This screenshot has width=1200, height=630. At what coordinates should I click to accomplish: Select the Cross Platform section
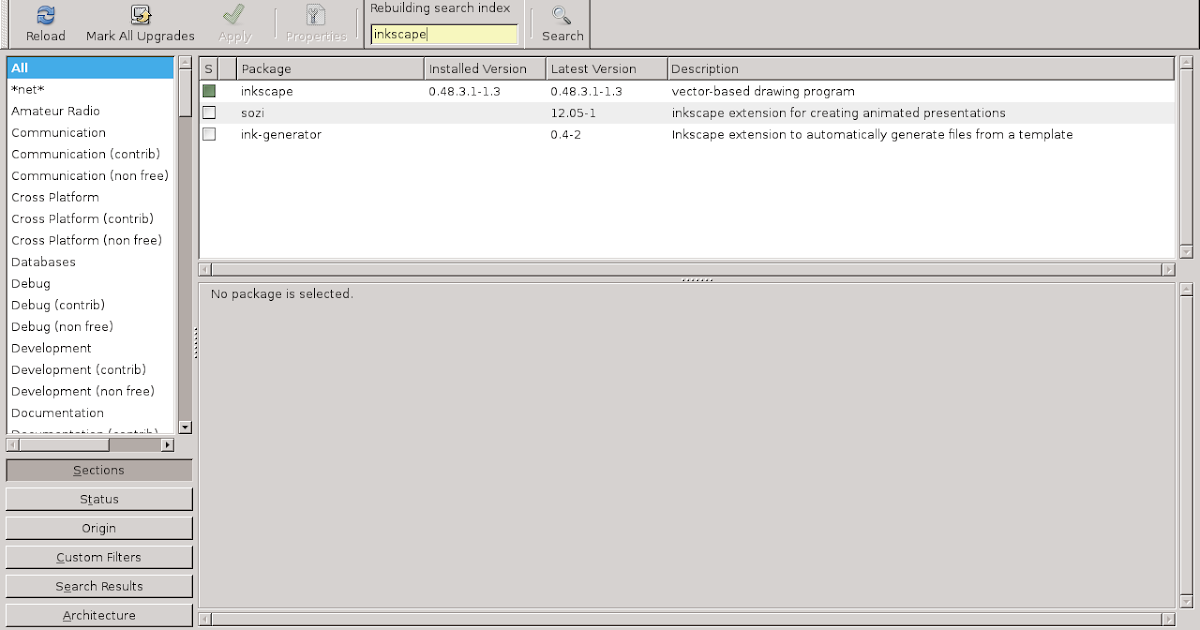coord(90,197)
